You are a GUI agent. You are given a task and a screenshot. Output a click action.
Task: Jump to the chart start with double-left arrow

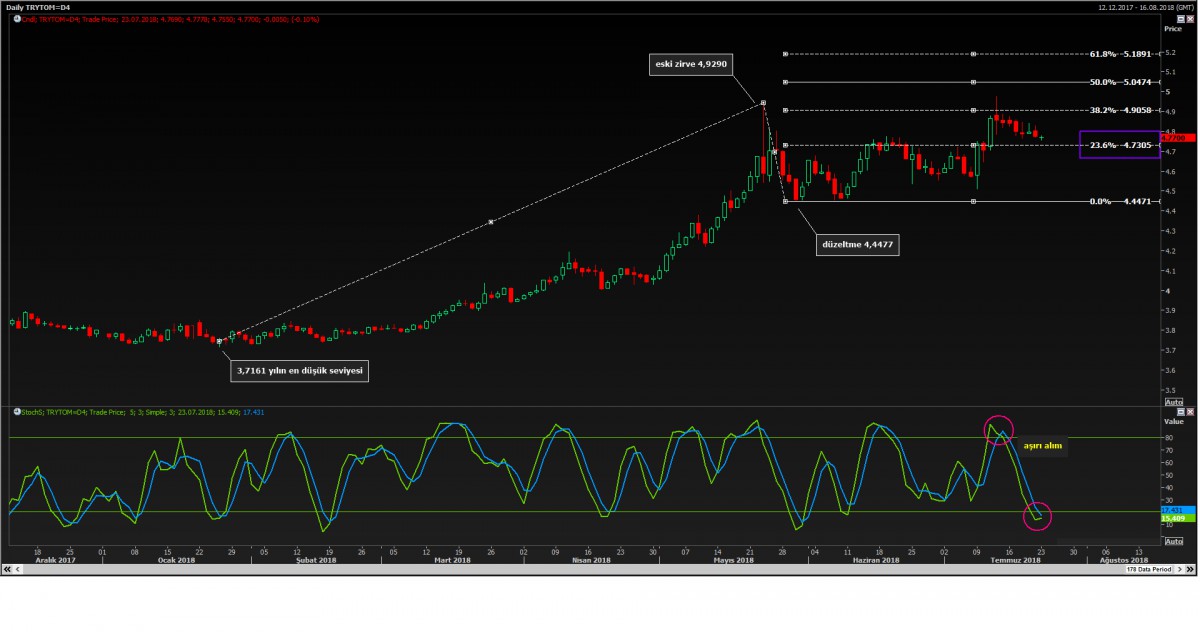tap(6, 569)
